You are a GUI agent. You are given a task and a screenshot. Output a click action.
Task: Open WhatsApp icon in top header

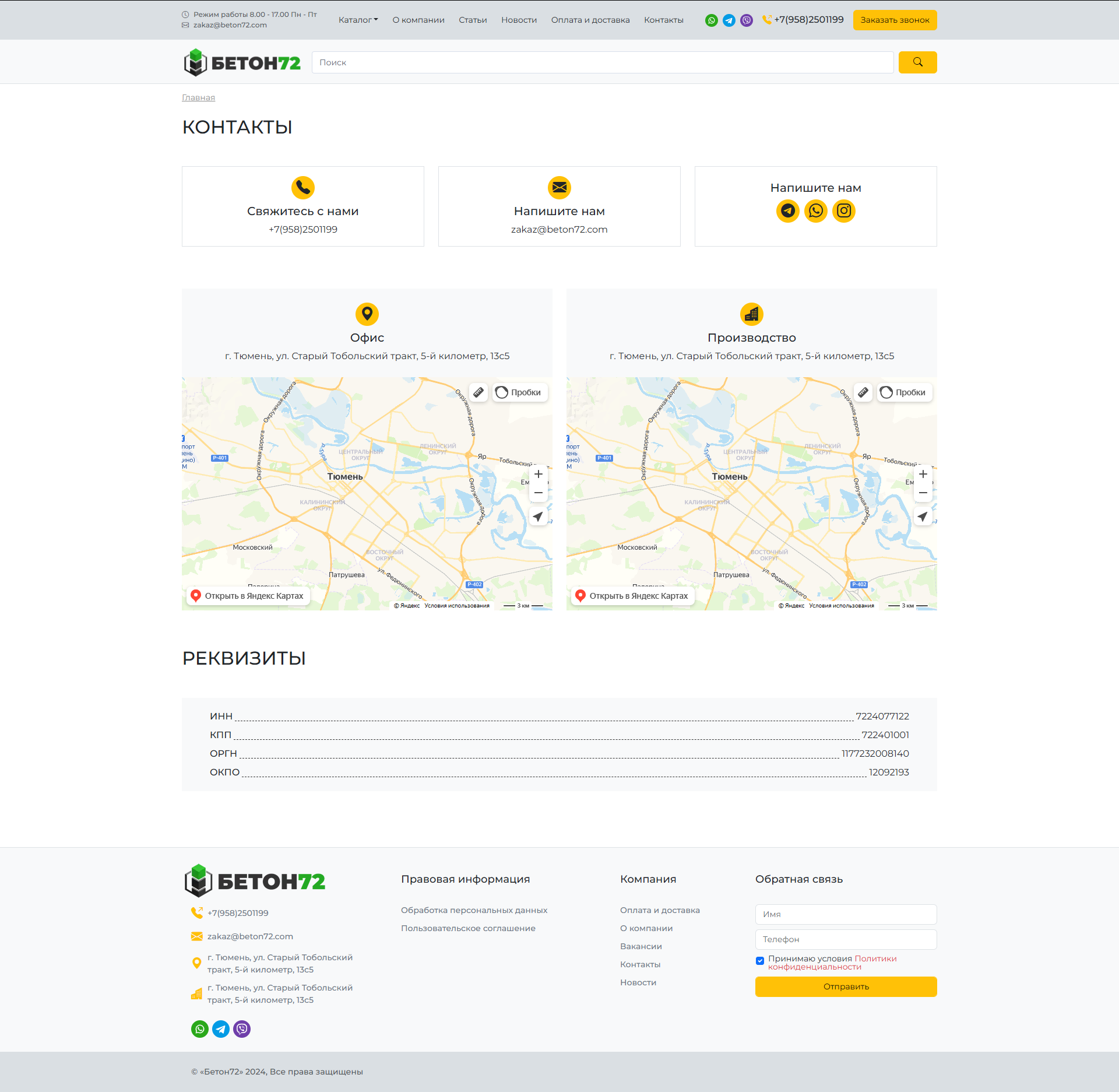pos(711,20)
